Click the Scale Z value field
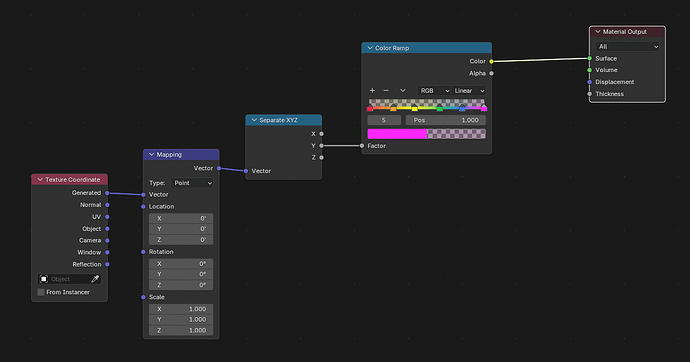The width and height of the screenshot is (690, 362). click(181, 330)
